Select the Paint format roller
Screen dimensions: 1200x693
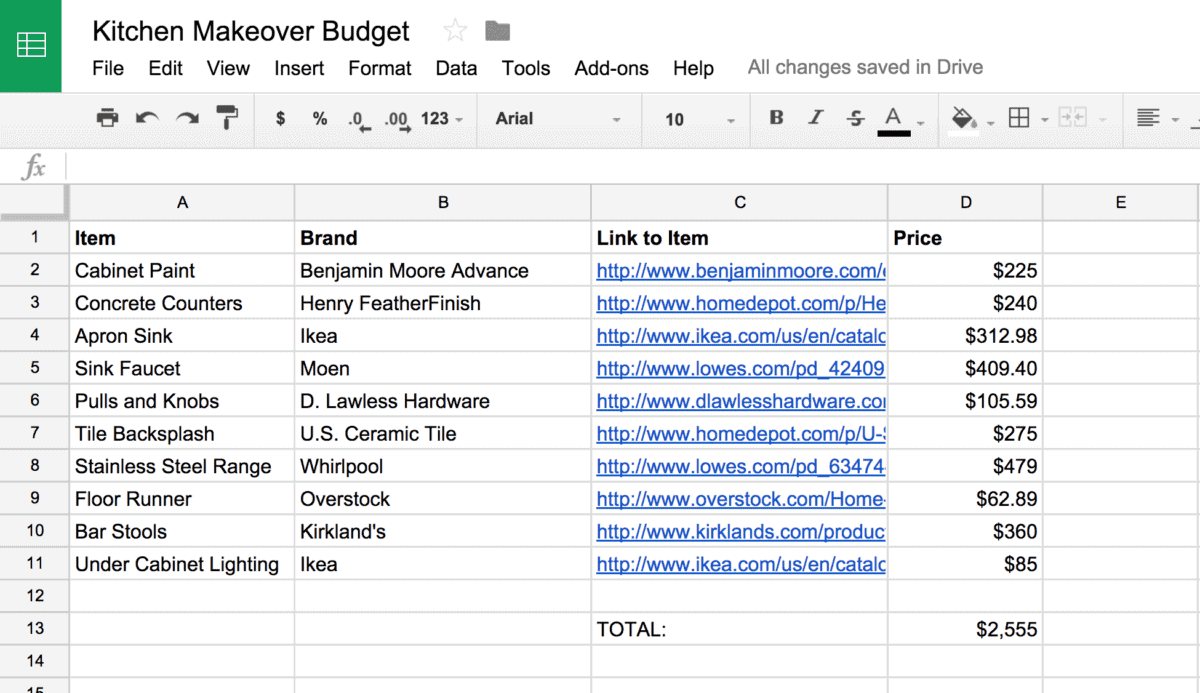pos(228,118)
